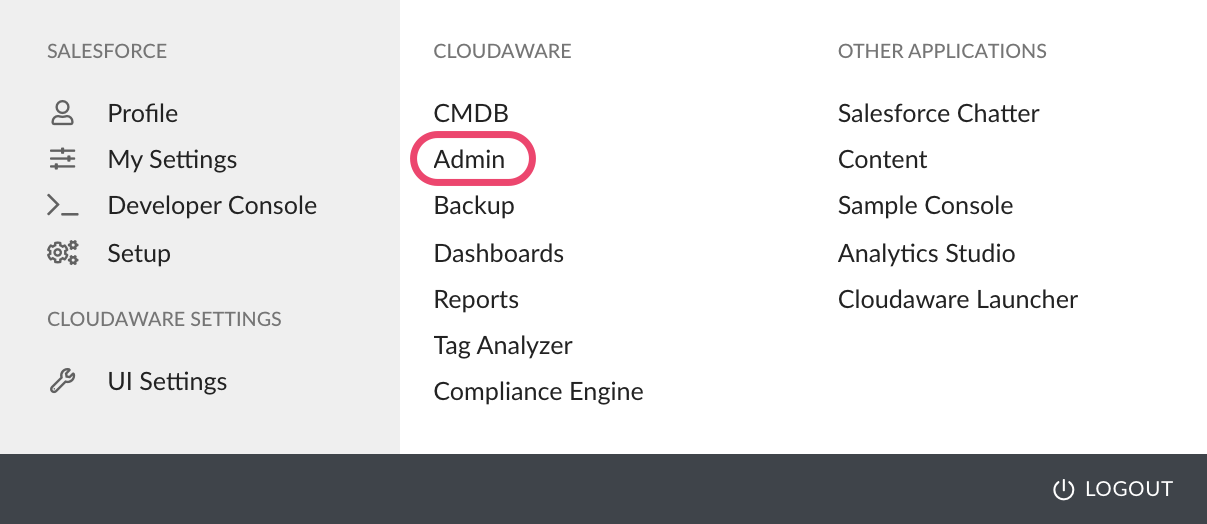
Task: Click the My Settings sliders icon
Action: point(63,159)
